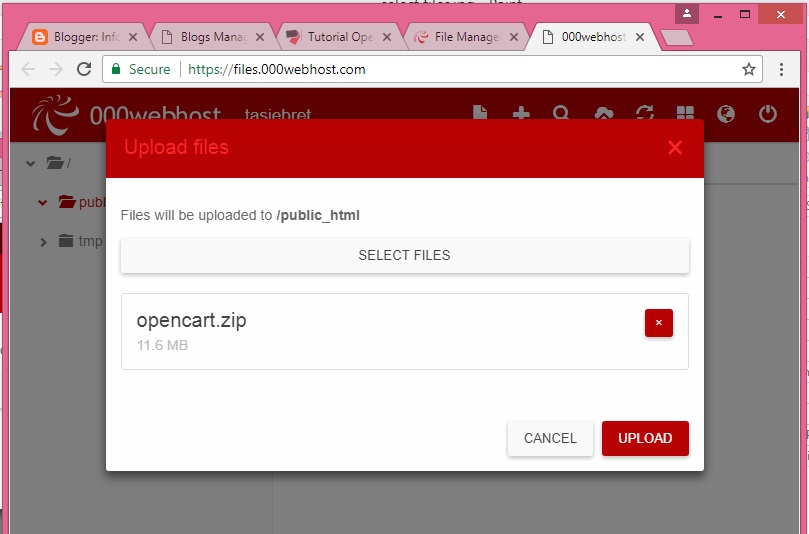Click the 000webhost logo
Viewport: 809px width, 534px height.
(x=126, y=115)
